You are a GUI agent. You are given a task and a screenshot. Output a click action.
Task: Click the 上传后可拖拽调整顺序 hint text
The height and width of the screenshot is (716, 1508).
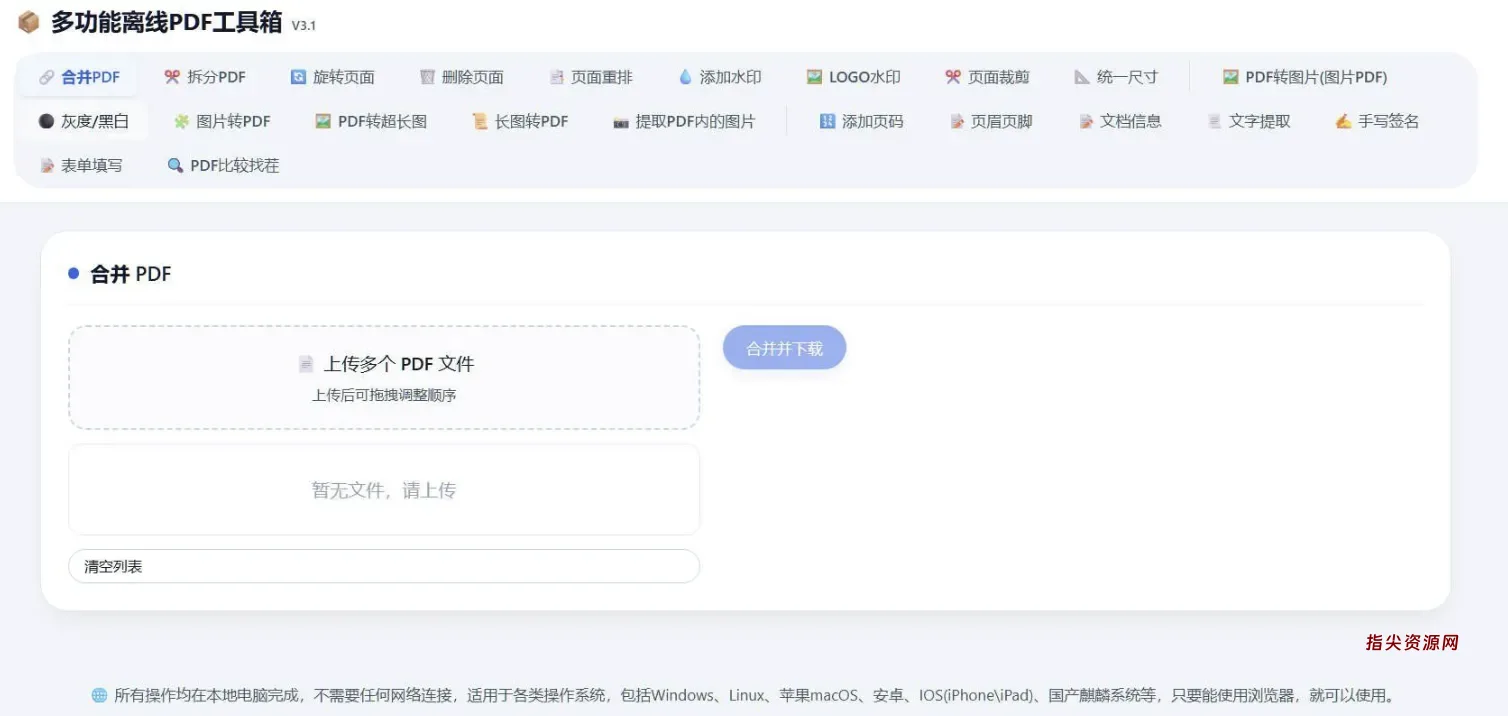coord(384,395)
